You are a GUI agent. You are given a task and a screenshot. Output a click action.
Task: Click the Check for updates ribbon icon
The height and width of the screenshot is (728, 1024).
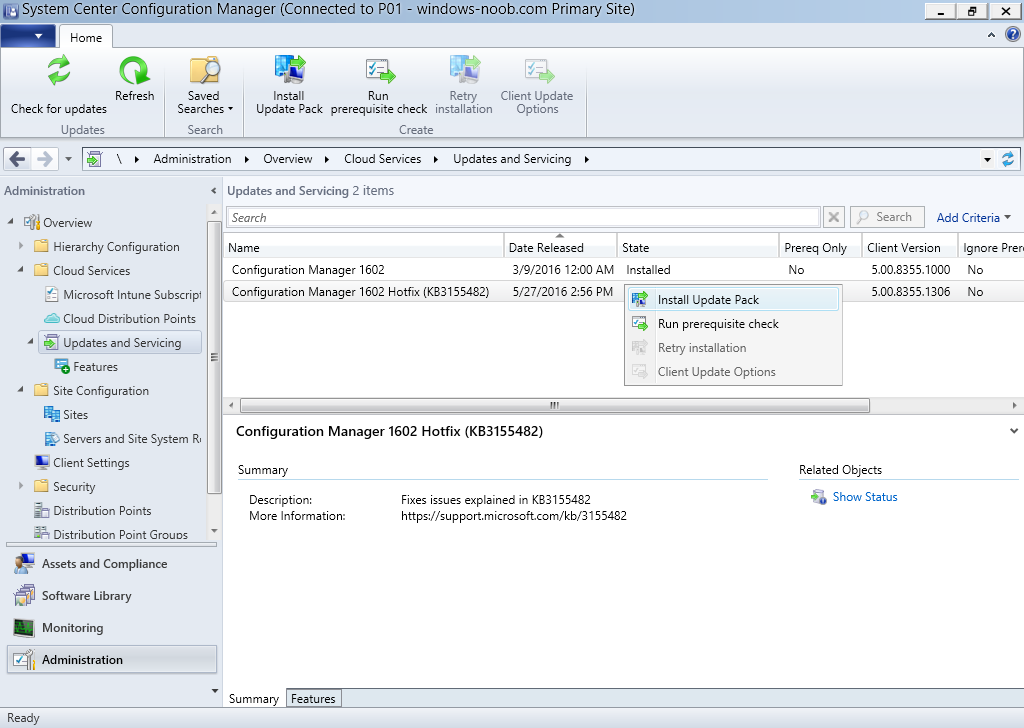coord(59,71)
